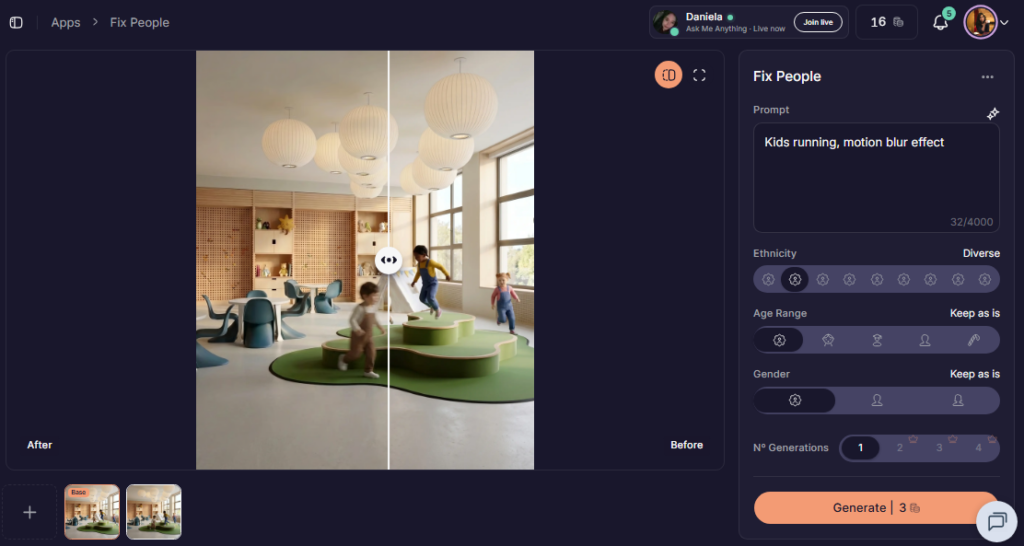Choose the walking cane elderly age icon
The width and height of the screenshot is (1024, 546).
pos(974,340)
